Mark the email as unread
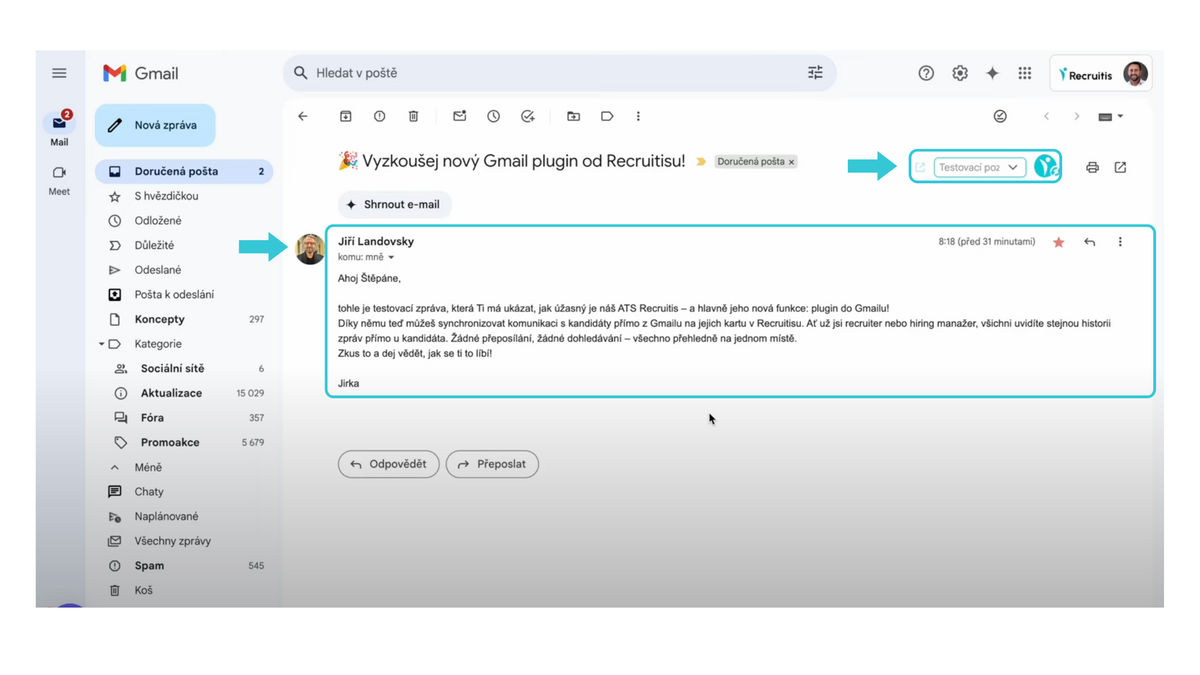This screenshot has width=1200, height=675. point(459,116)
